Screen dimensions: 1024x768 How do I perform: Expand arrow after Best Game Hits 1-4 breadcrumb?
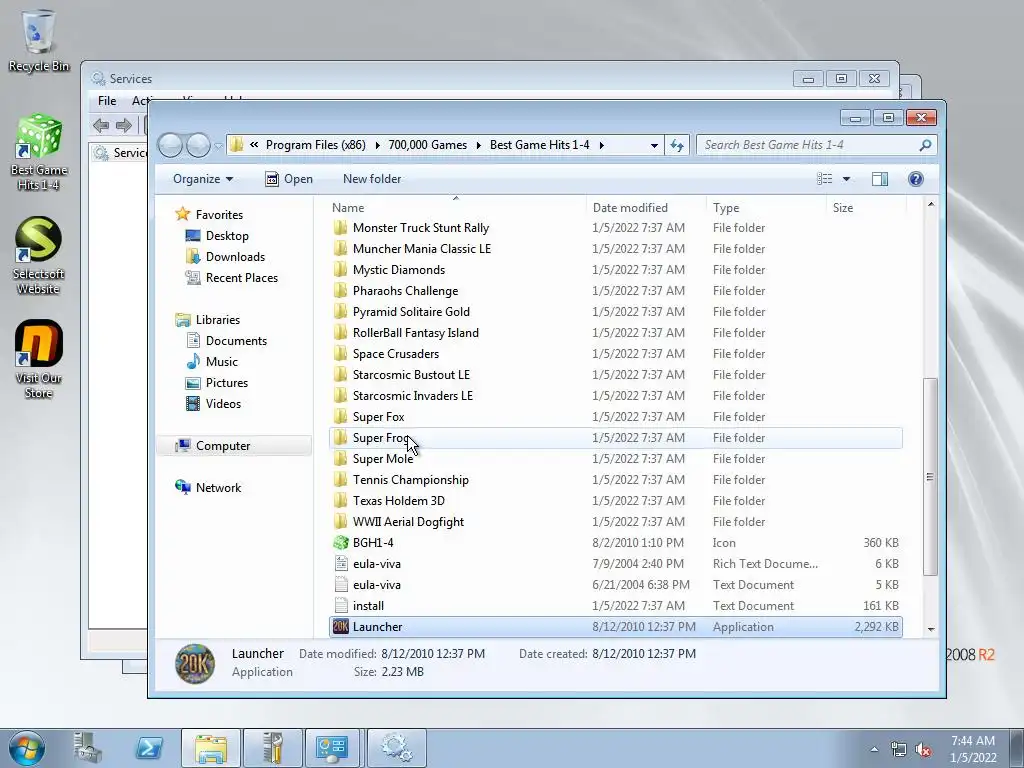coord(601,145)
